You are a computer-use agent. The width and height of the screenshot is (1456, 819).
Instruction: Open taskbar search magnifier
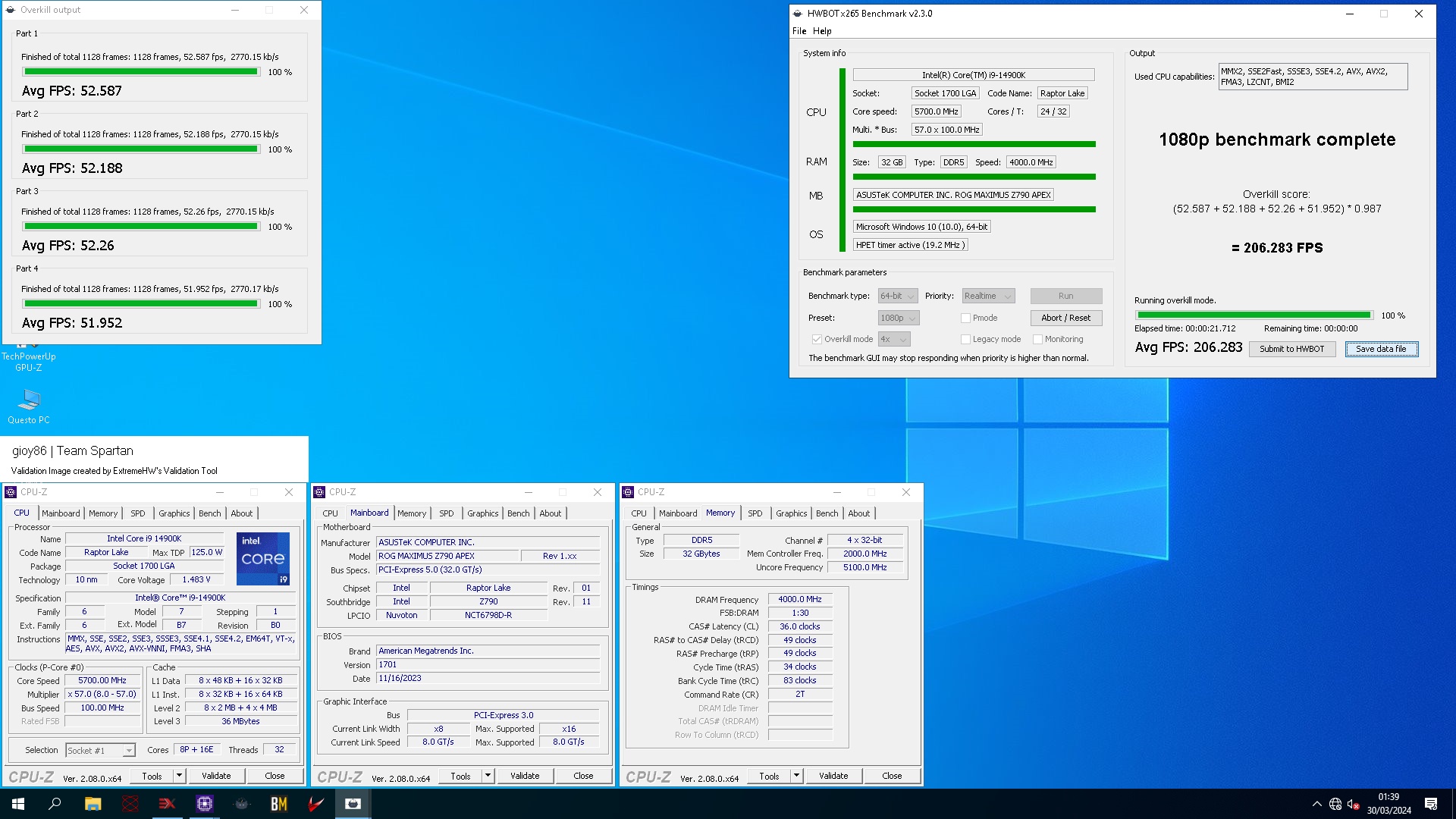coord(55,804)
